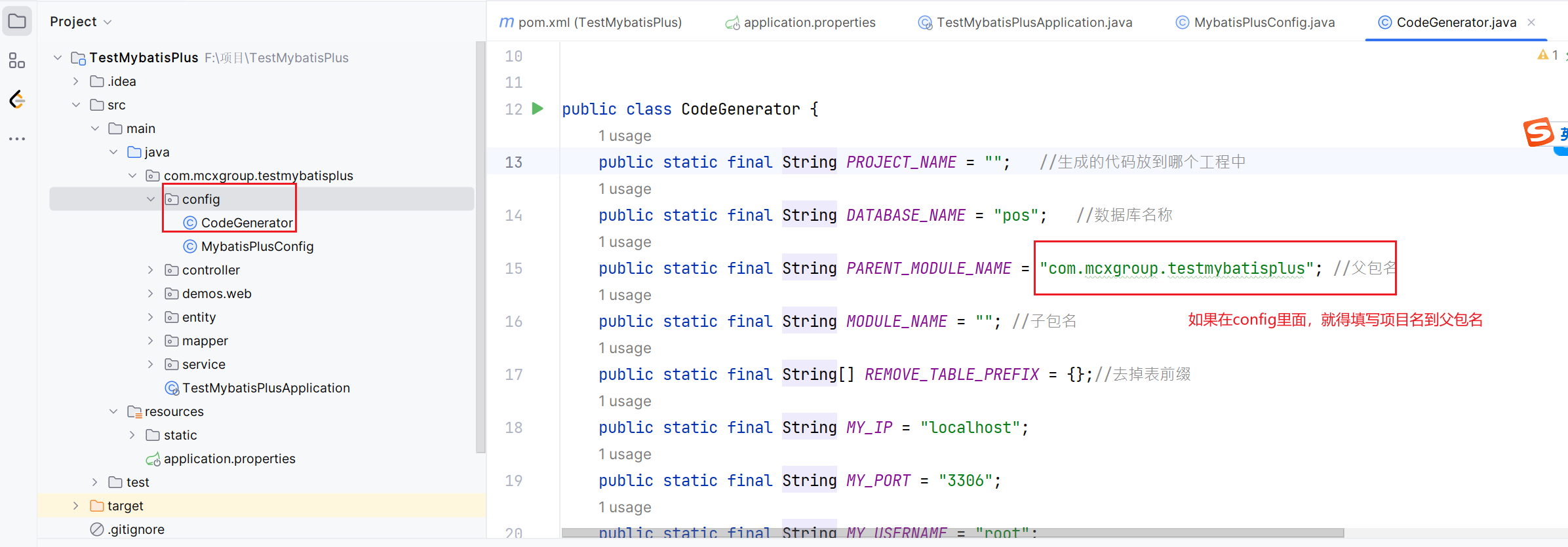
Task: Click '1 usage' hint above MY_PORT
Action: [x=625, y=454]
